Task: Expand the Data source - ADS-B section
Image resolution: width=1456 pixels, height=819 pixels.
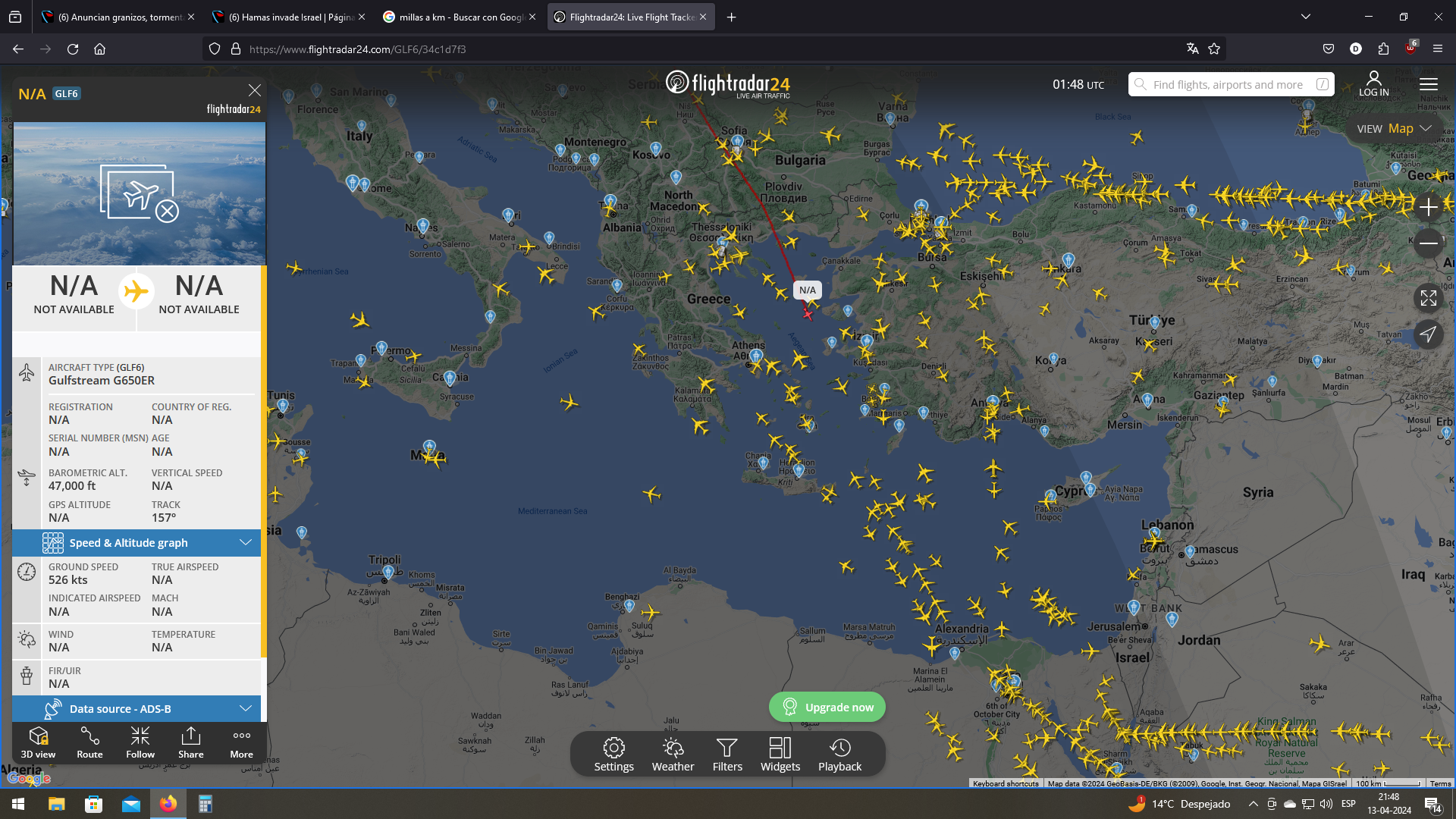Action: pyautogui.click(x=136, y=709)
